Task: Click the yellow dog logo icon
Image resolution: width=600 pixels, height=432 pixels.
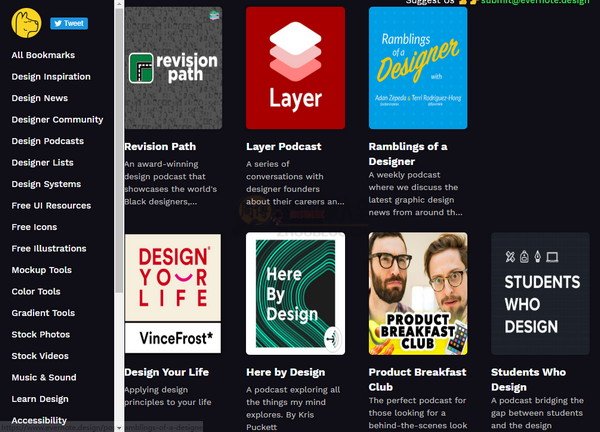Action: click(x=26, y=23)
